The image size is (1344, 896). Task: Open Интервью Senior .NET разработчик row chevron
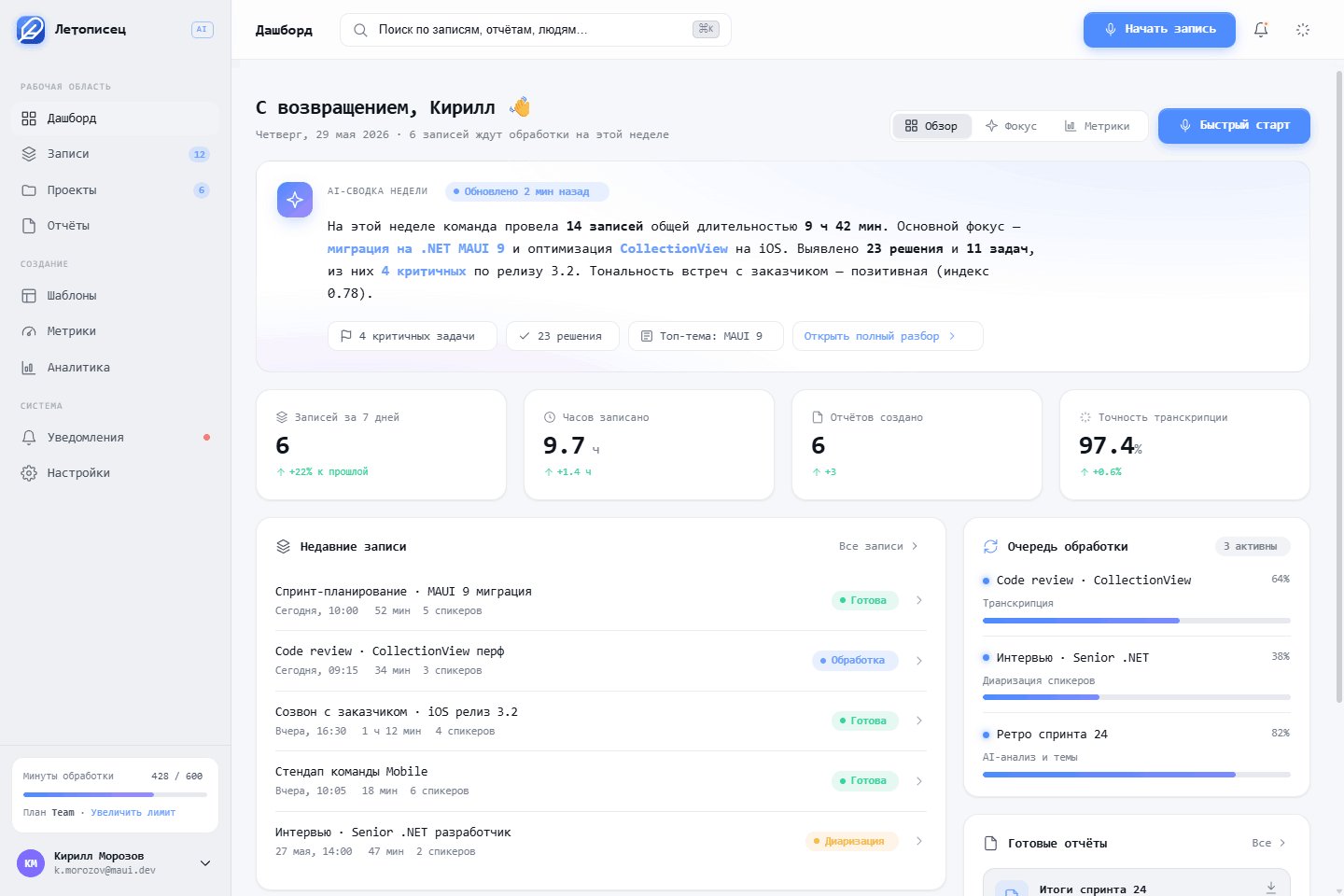919,841
